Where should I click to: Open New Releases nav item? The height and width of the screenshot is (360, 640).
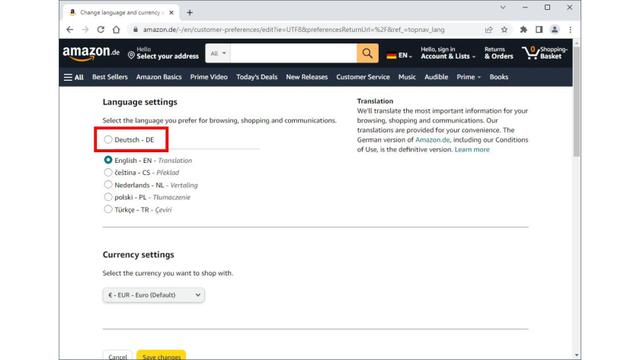(x=307, y=77)
